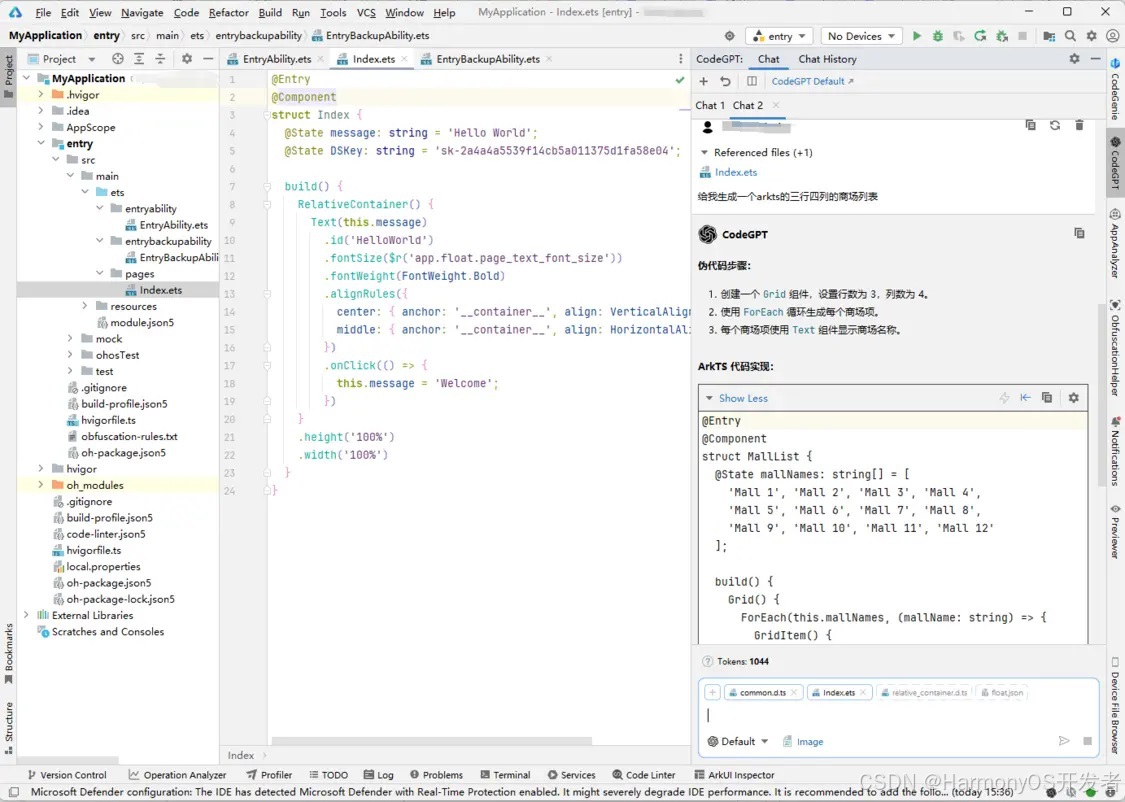Start debugging with the bug icon
The height and width of the screenshot is (802, 1125).
(x=937, y=36)
